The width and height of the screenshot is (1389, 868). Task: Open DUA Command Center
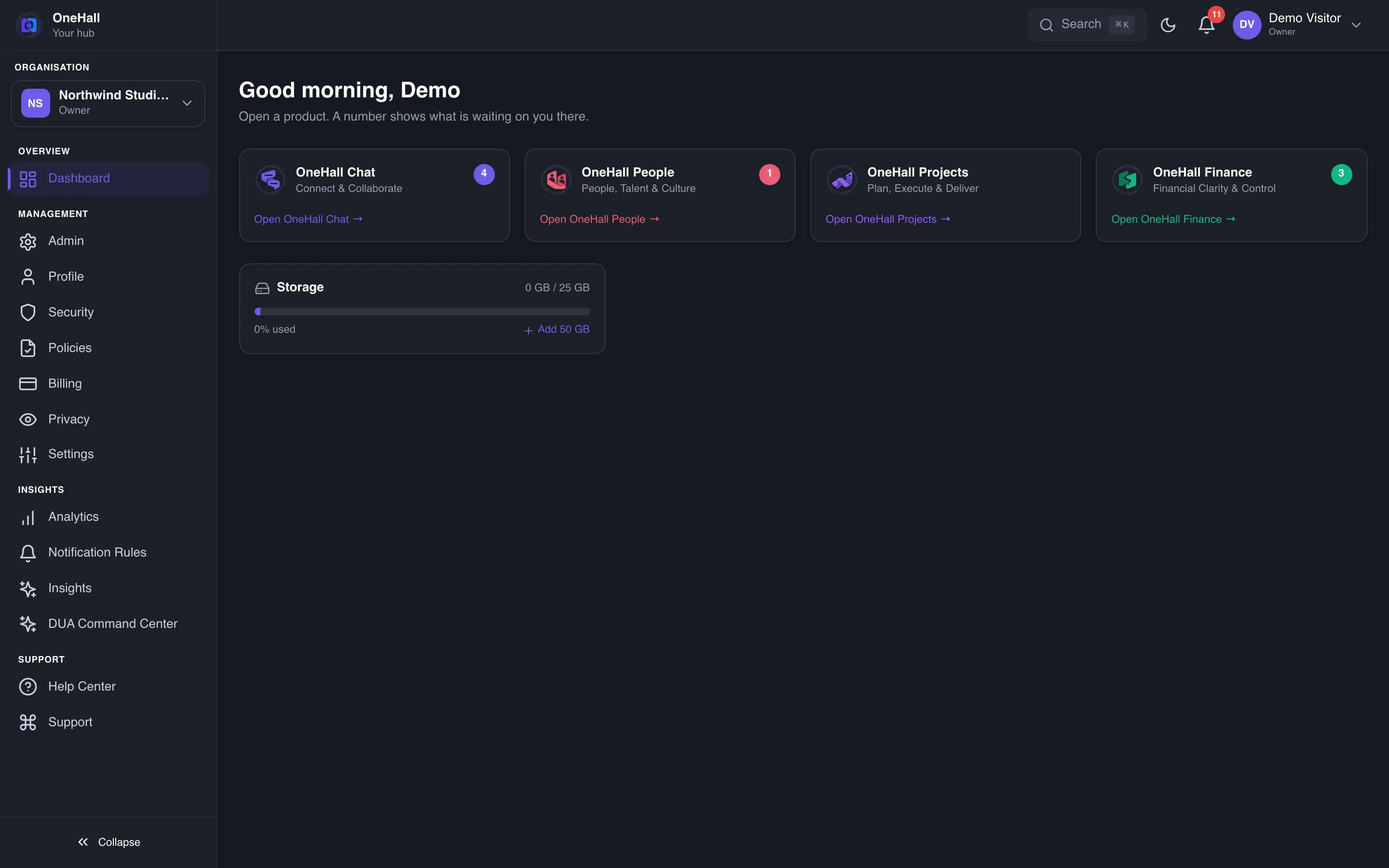(x=108, y=624)
